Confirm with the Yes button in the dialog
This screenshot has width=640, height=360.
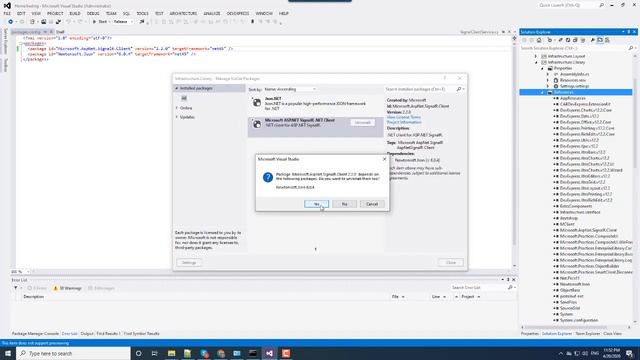pyautogui.click(x=316, y=204)
